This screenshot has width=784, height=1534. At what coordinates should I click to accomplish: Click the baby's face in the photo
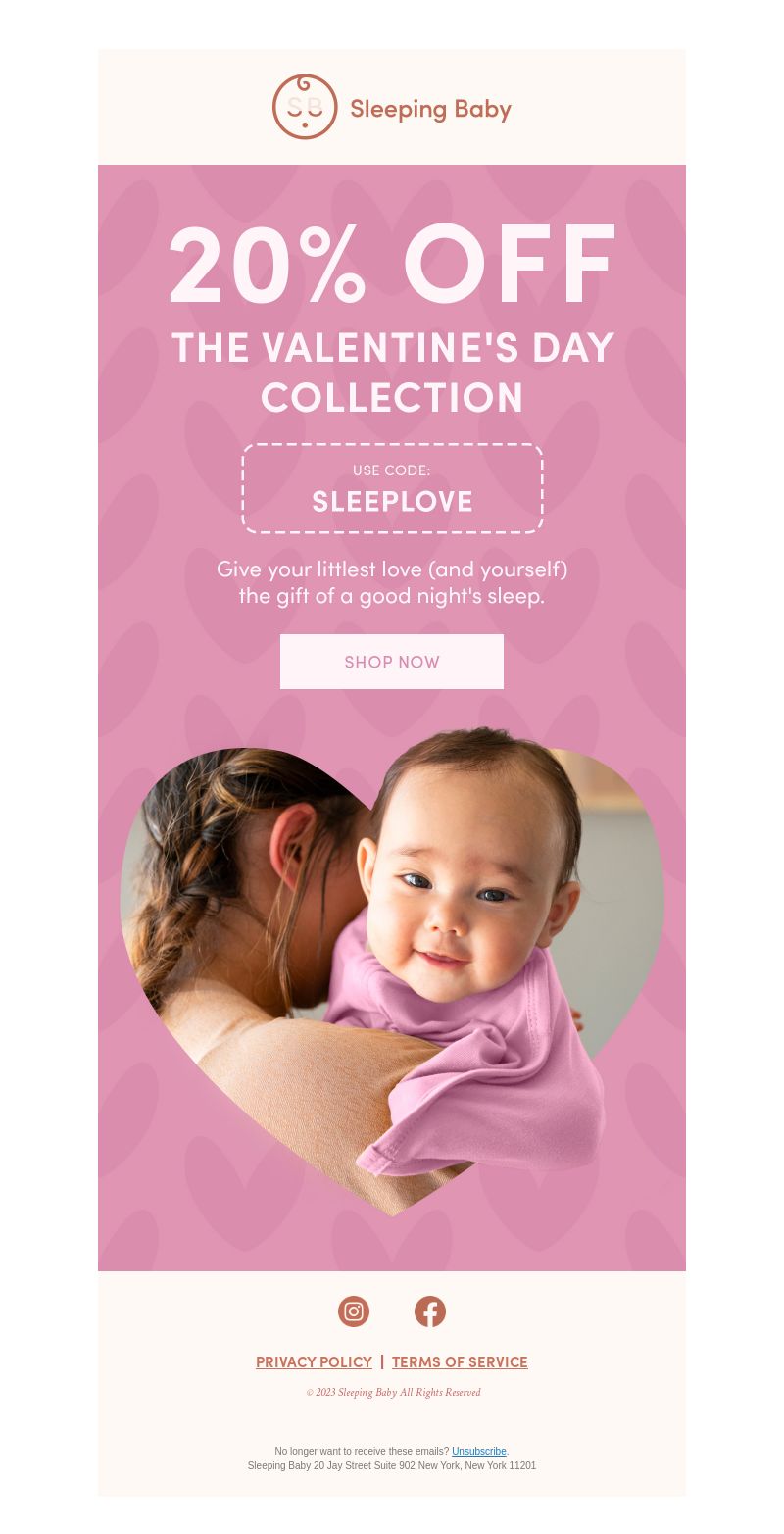pyautogui.click(x=461, y=882)
